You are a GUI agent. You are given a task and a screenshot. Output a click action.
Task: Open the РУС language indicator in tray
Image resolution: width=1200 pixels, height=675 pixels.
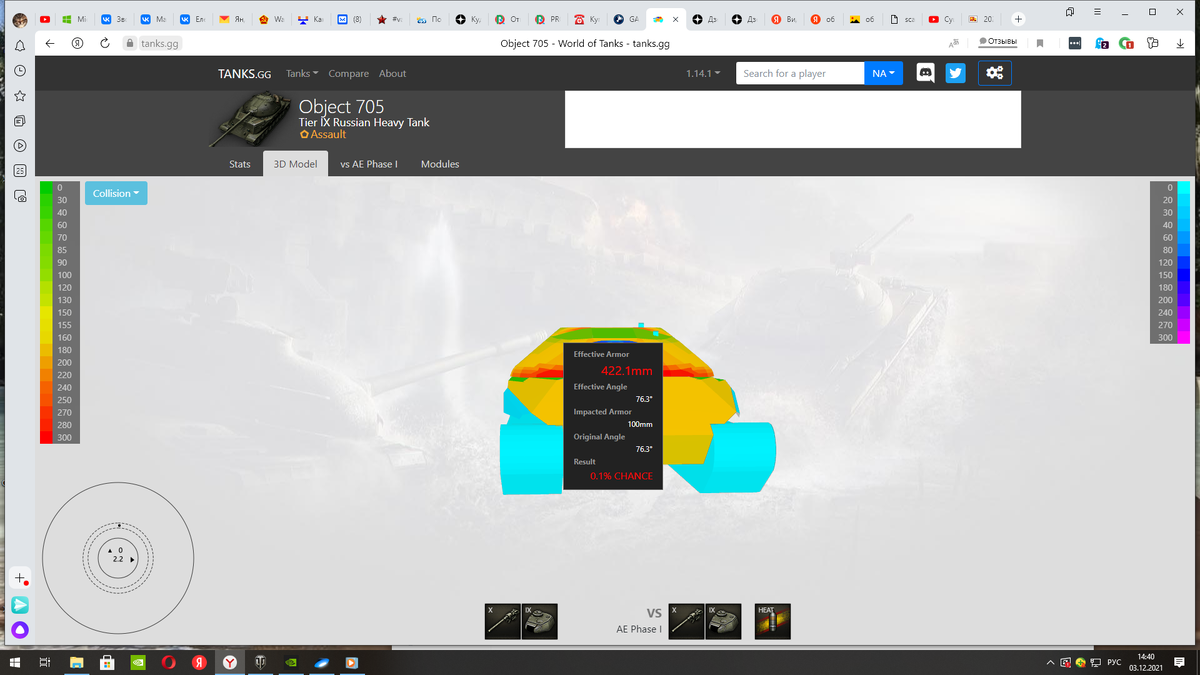point(1114,662)
